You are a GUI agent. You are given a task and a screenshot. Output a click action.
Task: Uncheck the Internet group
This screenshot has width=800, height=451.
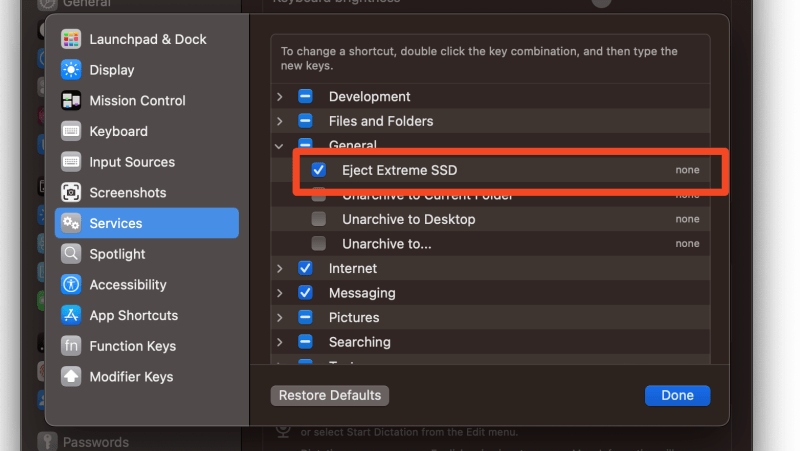(x=305, y=268)
